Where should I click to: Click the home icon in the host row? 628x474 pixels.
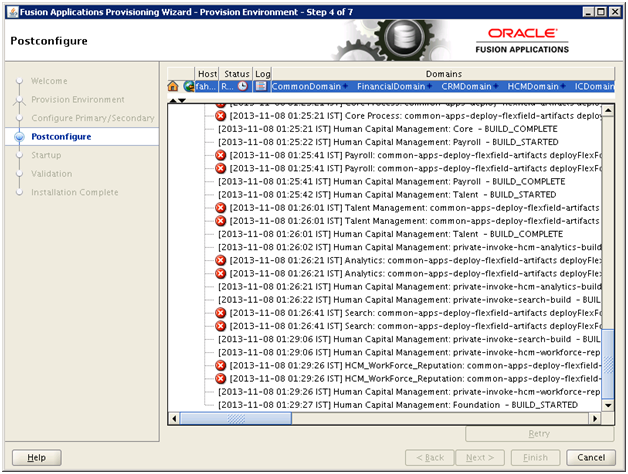[173, 86]
